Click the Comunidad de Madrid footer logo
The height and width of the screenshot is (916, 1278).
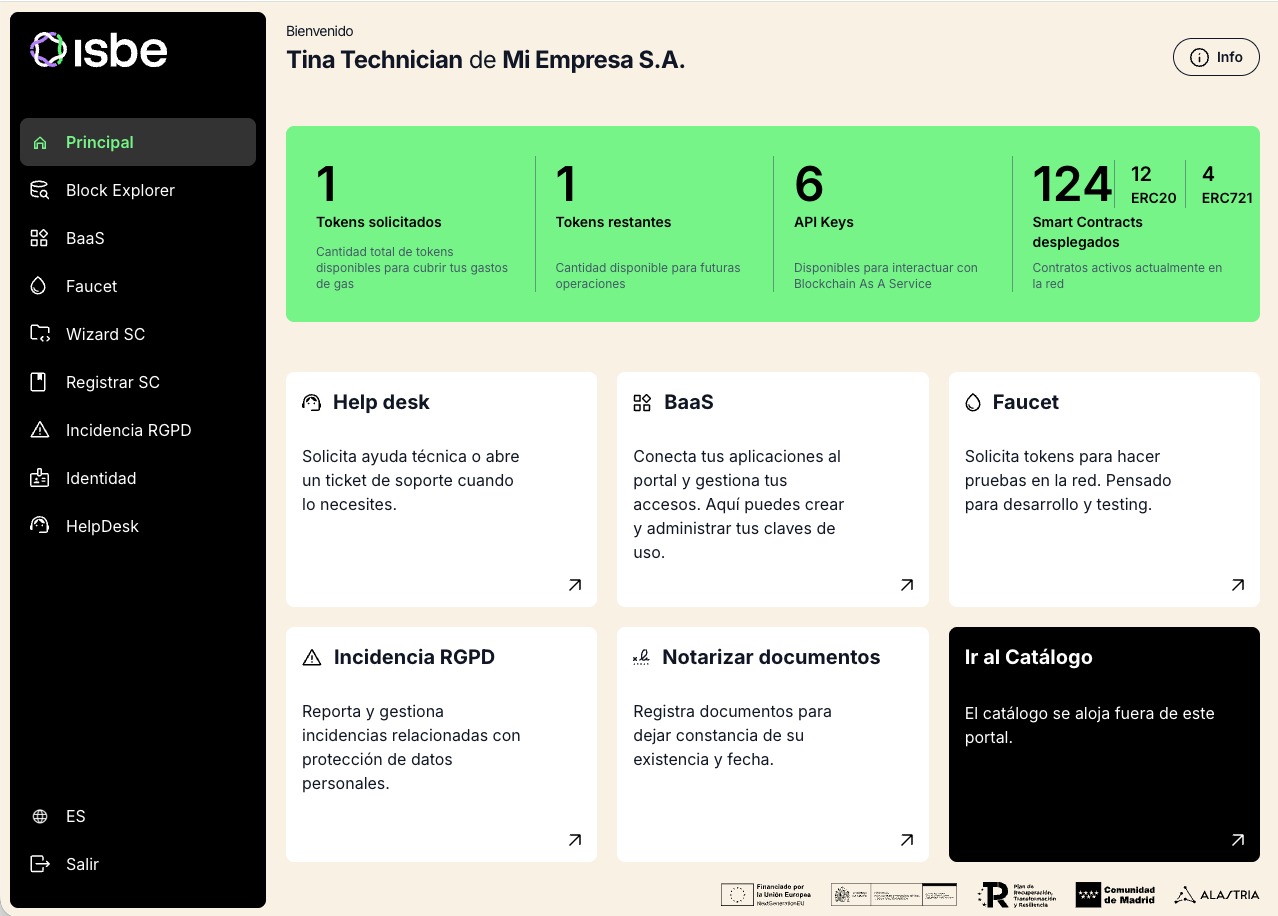click(1115, 895)
